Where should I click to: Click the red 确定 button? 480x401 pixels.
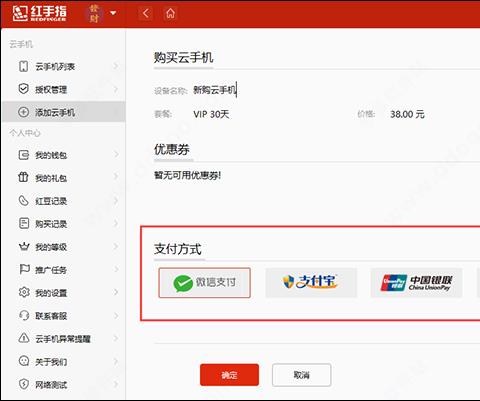point(229,375)
